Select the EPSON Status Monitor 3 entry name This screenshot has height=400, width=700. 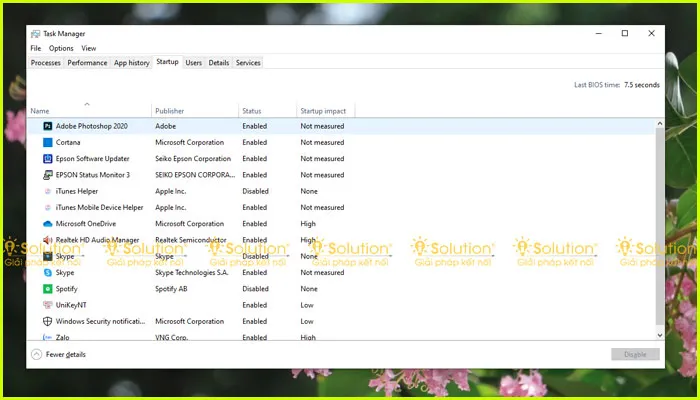pyautogui.click(x=93, y=175)
